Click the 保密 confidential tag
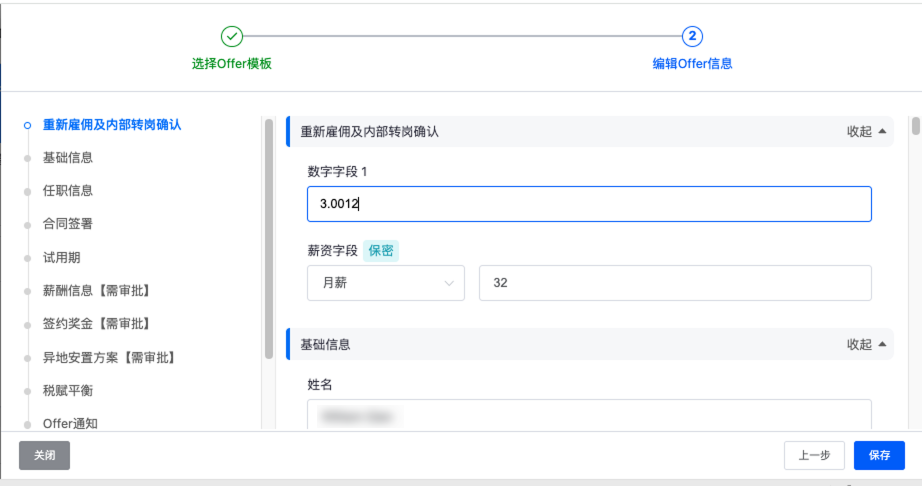 (380, 251)
